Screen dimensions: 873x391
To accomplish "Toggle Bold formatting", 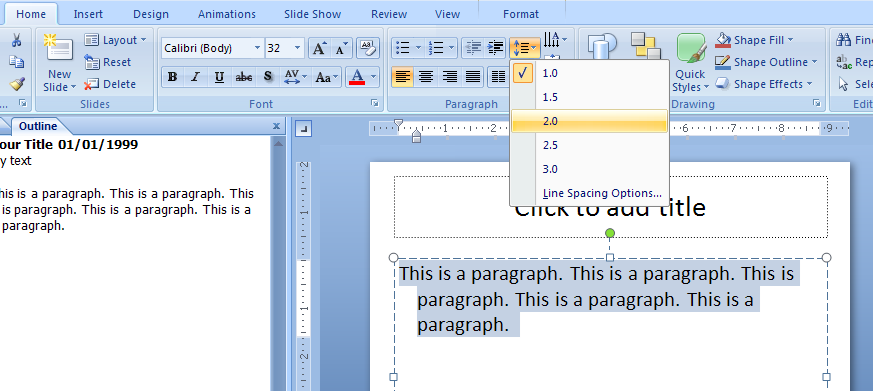I will tap(173, 77).
